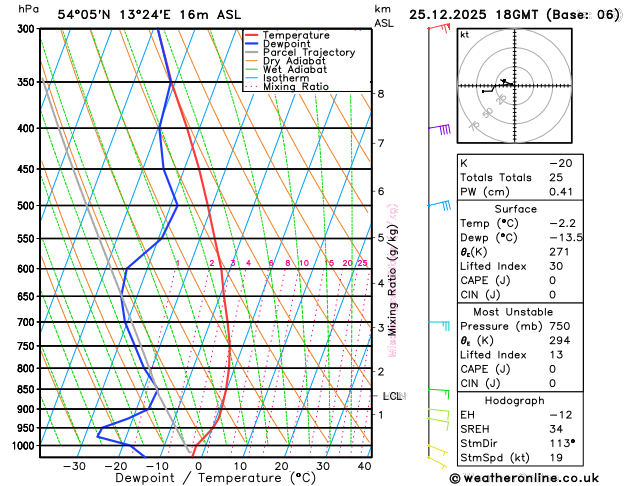629x486 pixels.
Task: Click the cyan wind barb at 700 hPa
Action: point(439,325)
